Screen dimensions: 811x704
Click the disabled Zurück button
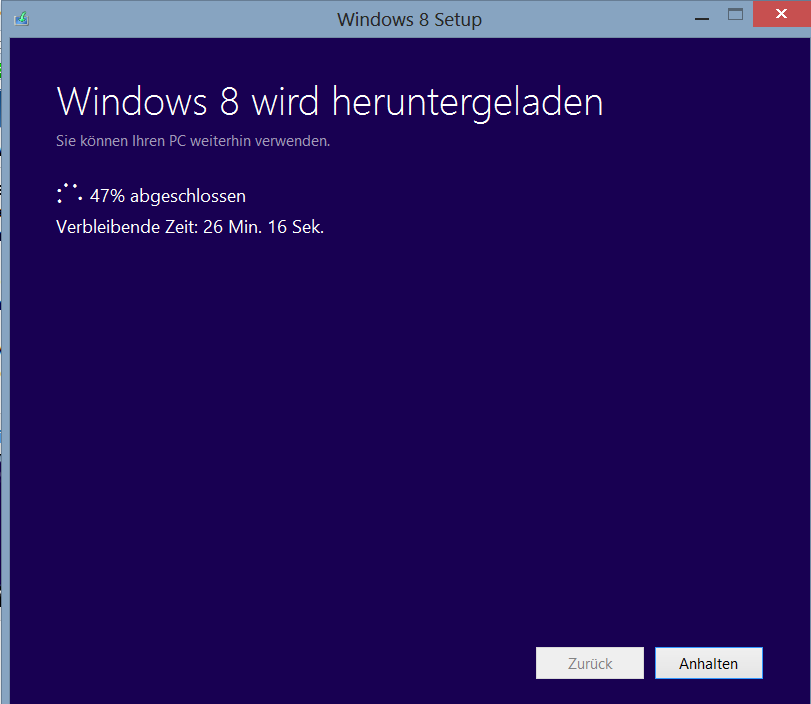[x=590, y=663]
